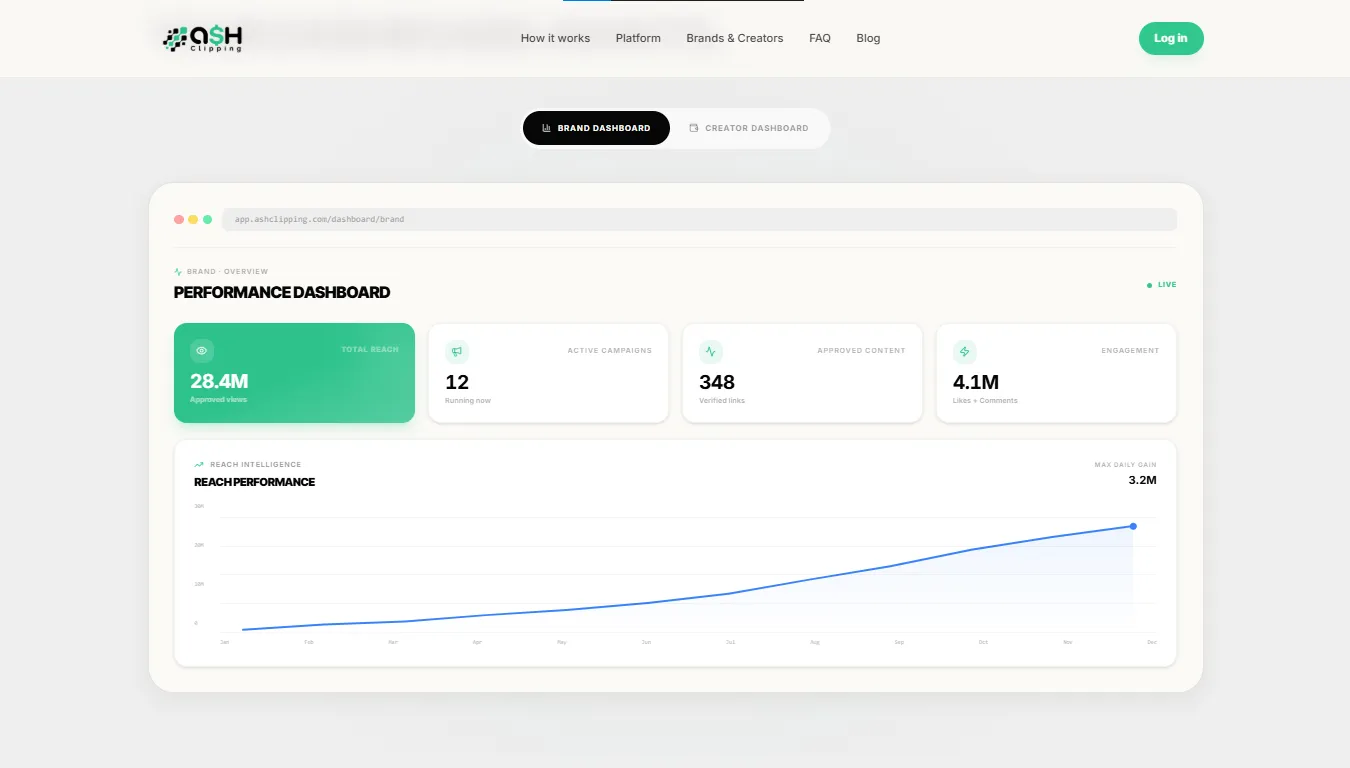Open the Platform nav link
This screenshot has width=1350, height=768.
pyautogui.click(x=638, y=38)
